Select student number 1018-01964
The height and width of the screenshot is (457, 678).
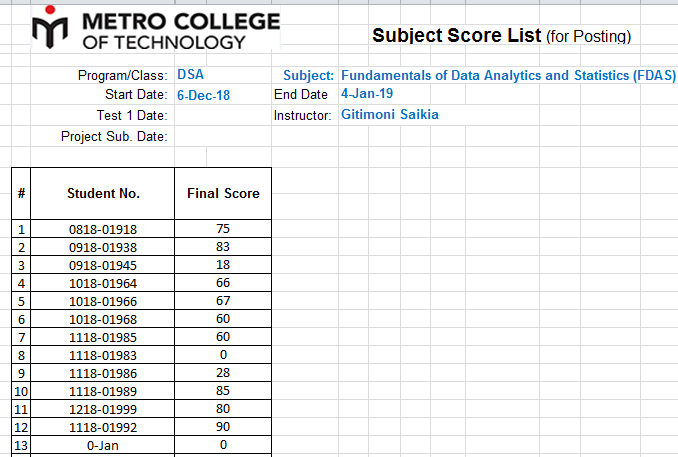coord(103,283)
